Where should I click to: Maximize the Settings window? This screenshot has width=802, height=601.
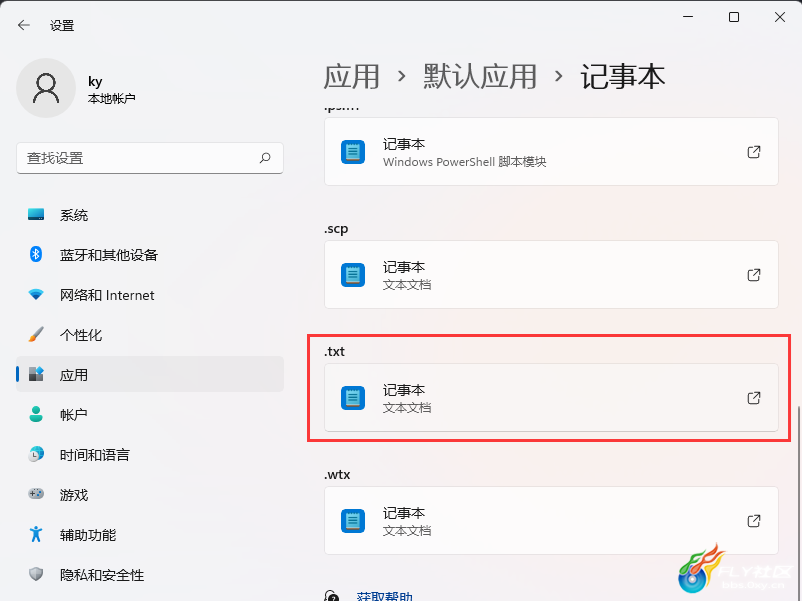pos(734,17)
